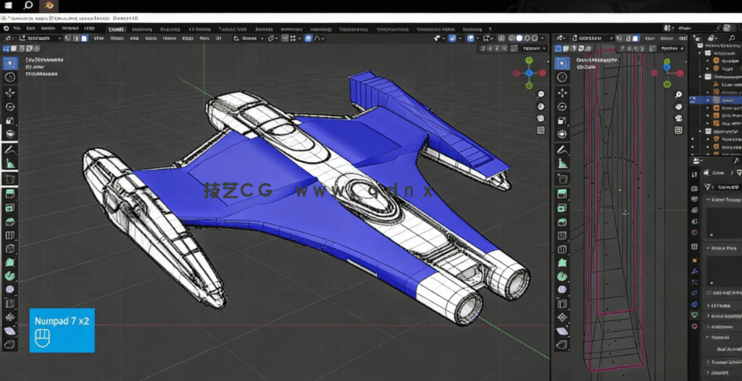Select the Scale tool in right viewport toolbar
The width and height of the screenshot is (742, 381).
[x=562, y=121]
